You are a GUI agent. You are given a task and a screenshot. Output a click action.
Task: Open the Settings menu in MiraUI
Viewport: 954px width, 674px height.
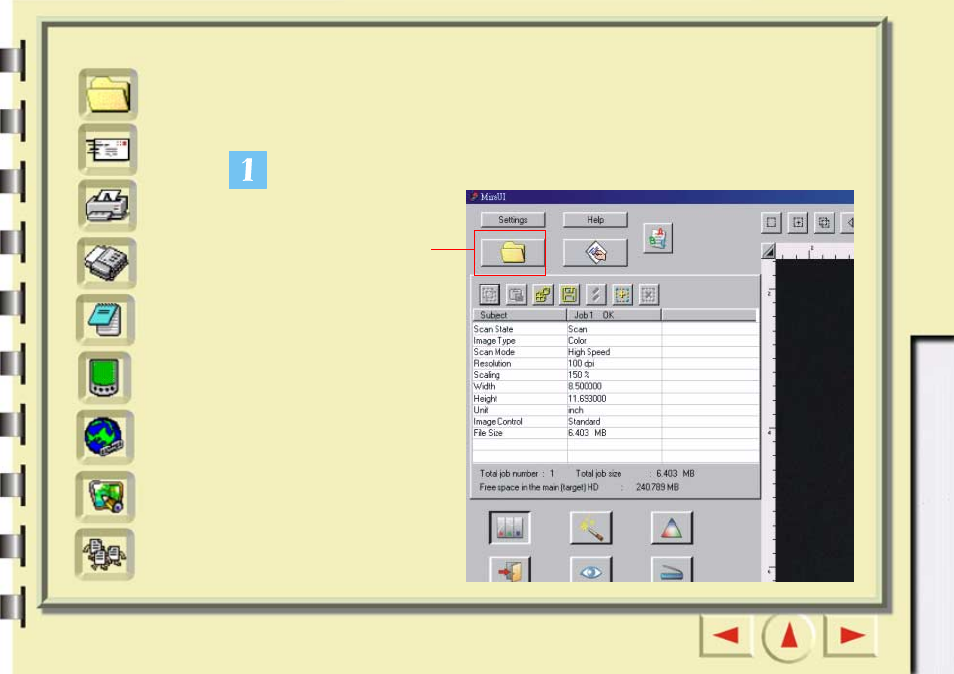pyautogui.click(x=513, y=220)
